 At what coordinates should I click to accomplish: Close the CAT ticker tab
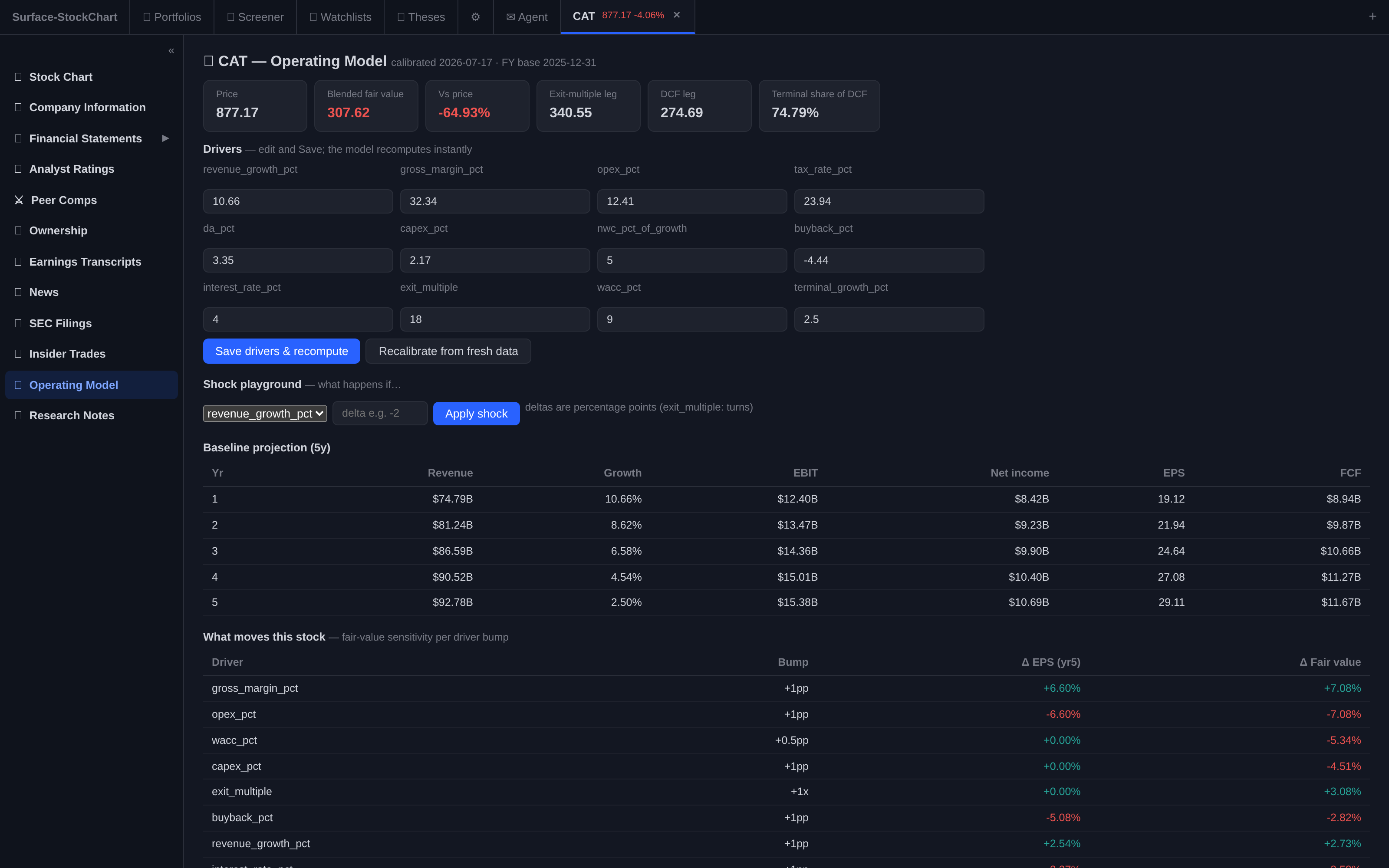(677, 15)
